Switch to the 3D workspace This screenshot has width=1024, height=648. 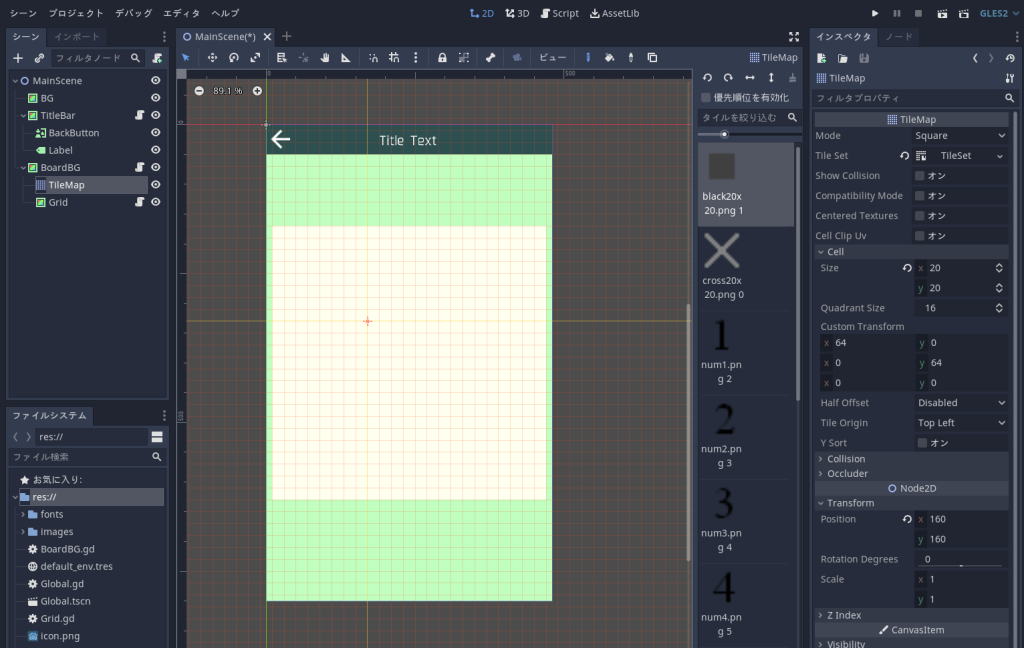516,13
